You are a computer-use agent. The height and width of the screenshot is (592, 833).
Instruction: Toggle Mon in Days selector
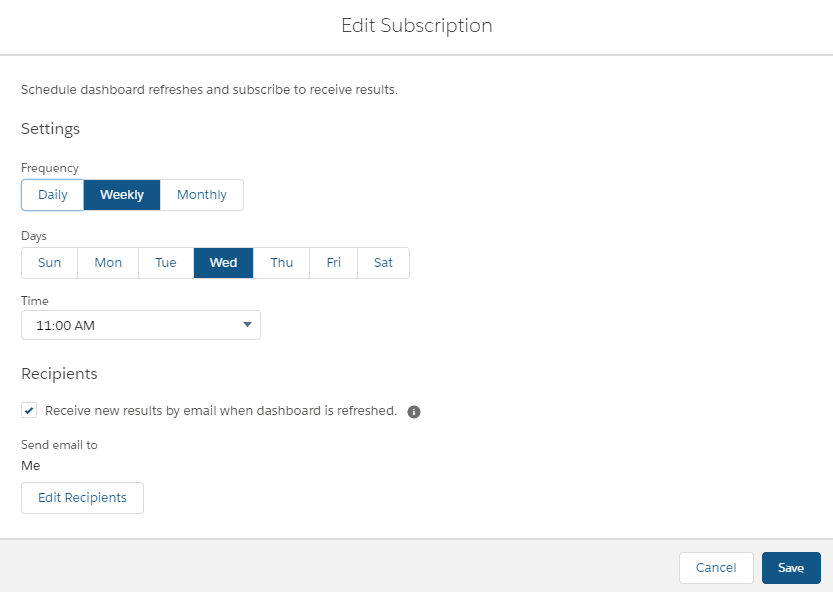[x=108, y=263]
